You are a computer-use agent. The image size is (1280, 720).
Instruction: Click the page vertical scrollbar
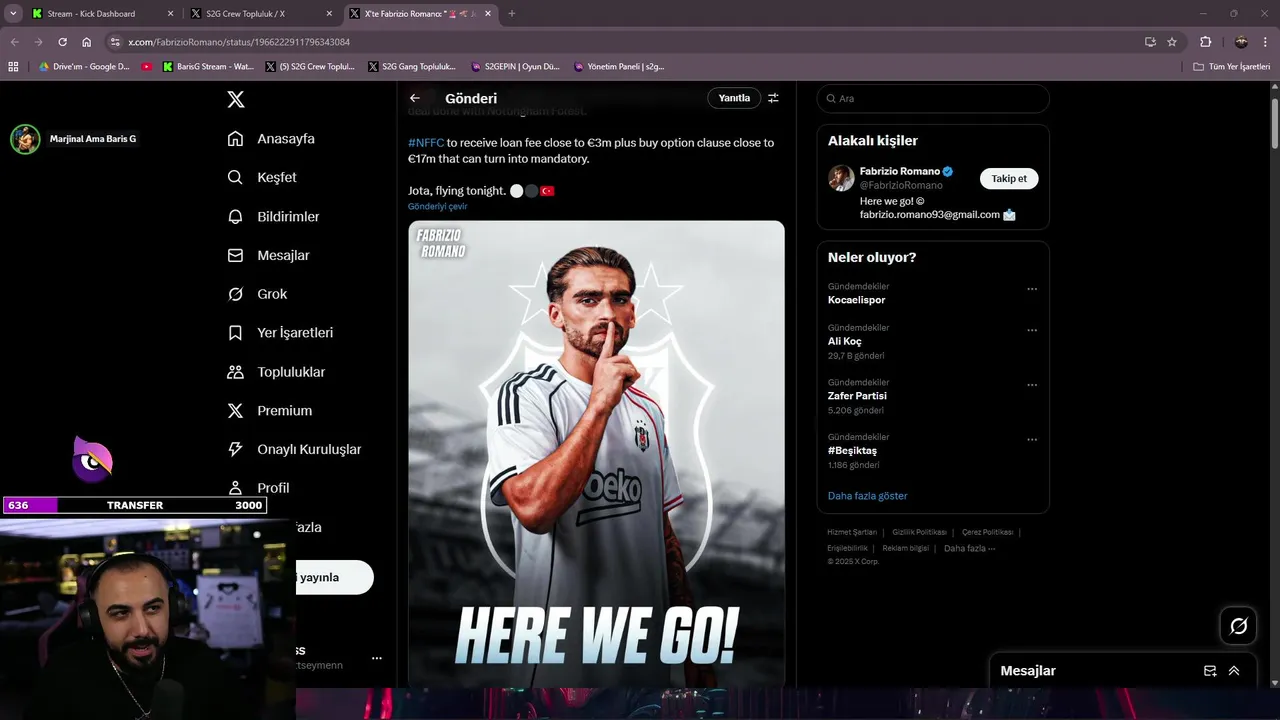pyautogui.click(x=1274, y=125)
